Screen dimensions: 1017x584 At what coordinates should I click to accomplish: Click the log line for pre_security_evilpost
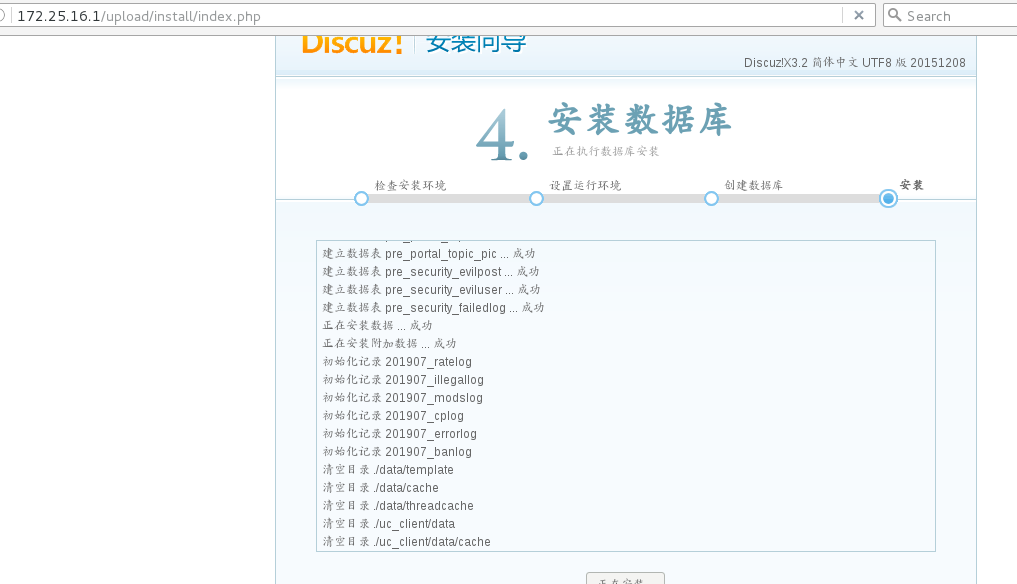[431, 272]
